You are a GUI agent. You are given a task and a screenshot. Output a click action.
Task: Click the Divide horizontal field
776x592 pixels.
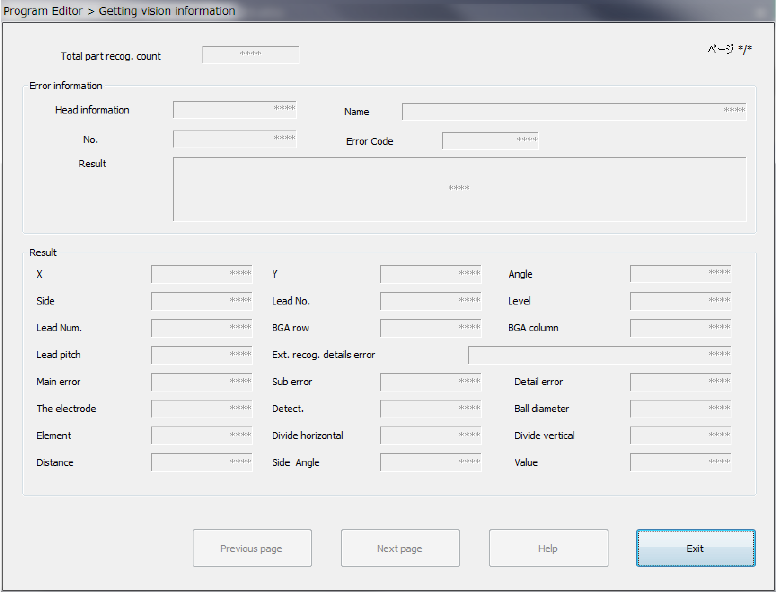pos(430,436)
